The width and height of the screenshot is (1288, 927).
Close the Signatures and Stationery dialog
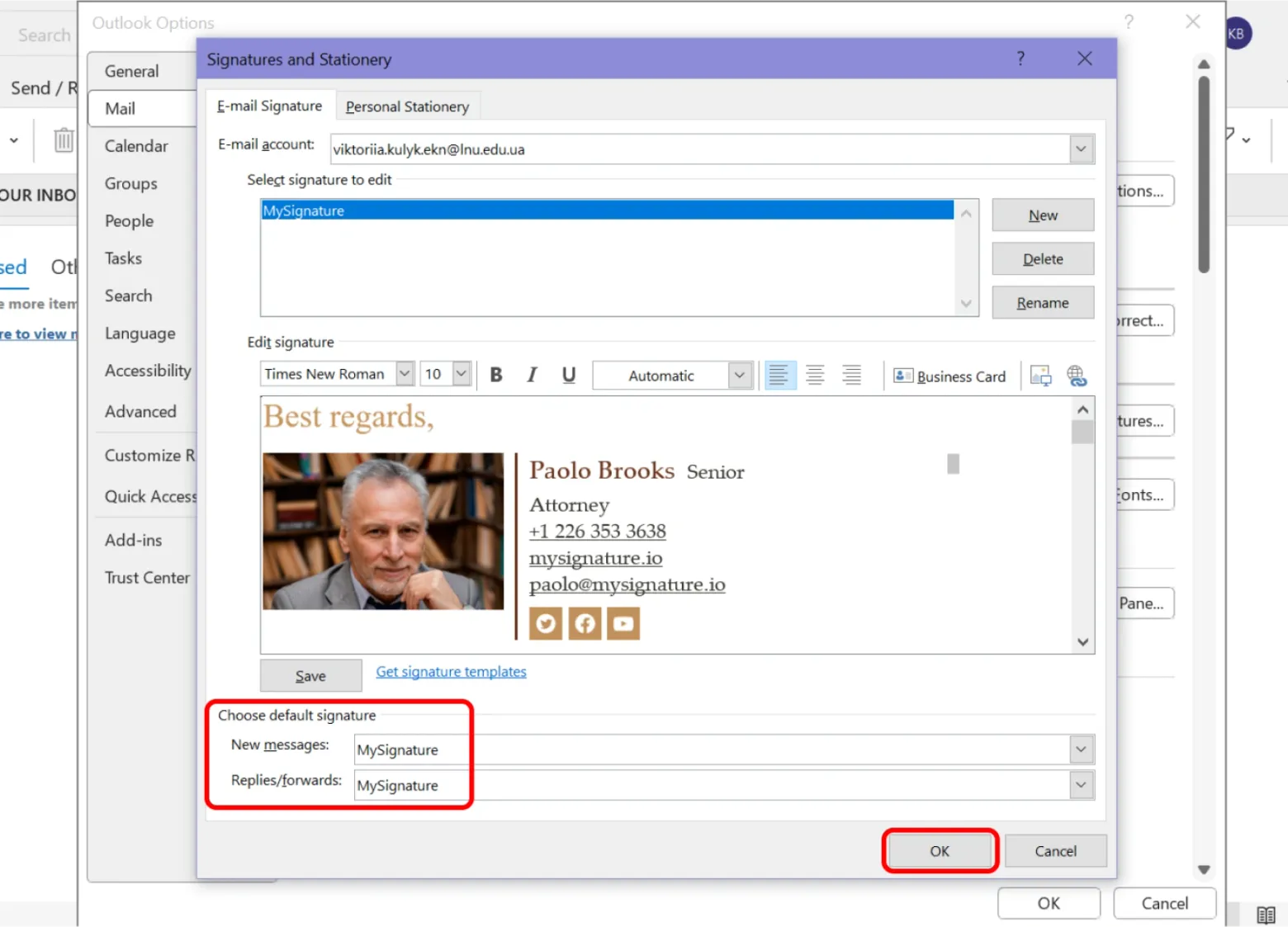click(1085, 59)
